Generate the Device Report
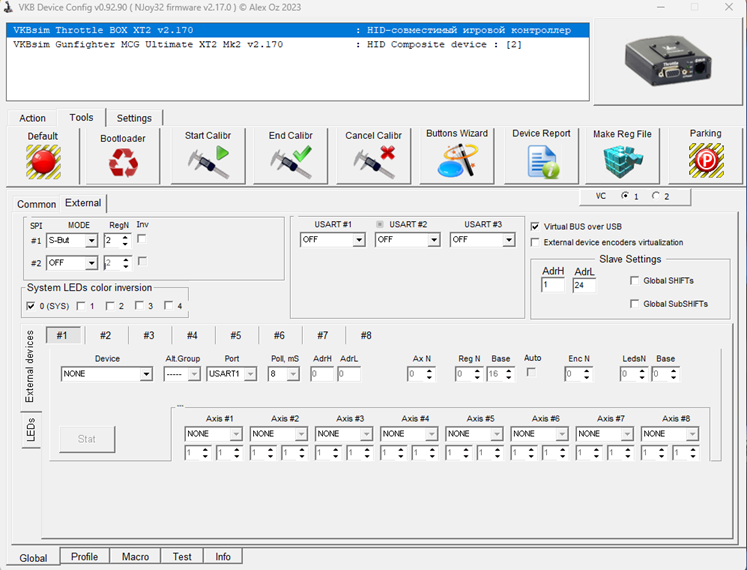The height and width of the screenshot is (570, 747). coord(541,160)
